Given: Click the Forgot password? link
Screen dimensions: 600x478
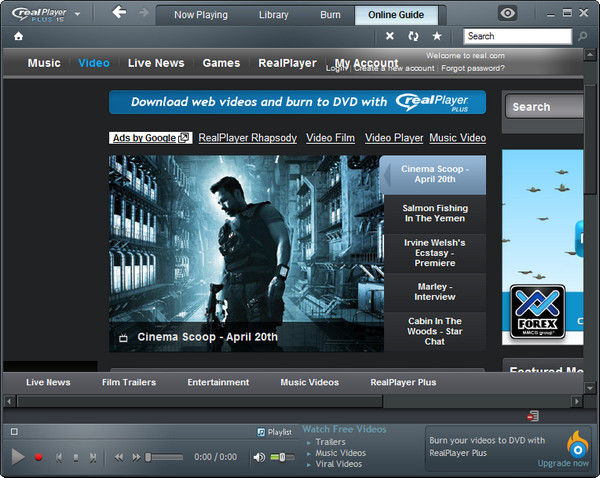Looking at the screenshot, I should click(x=473, y=69).
